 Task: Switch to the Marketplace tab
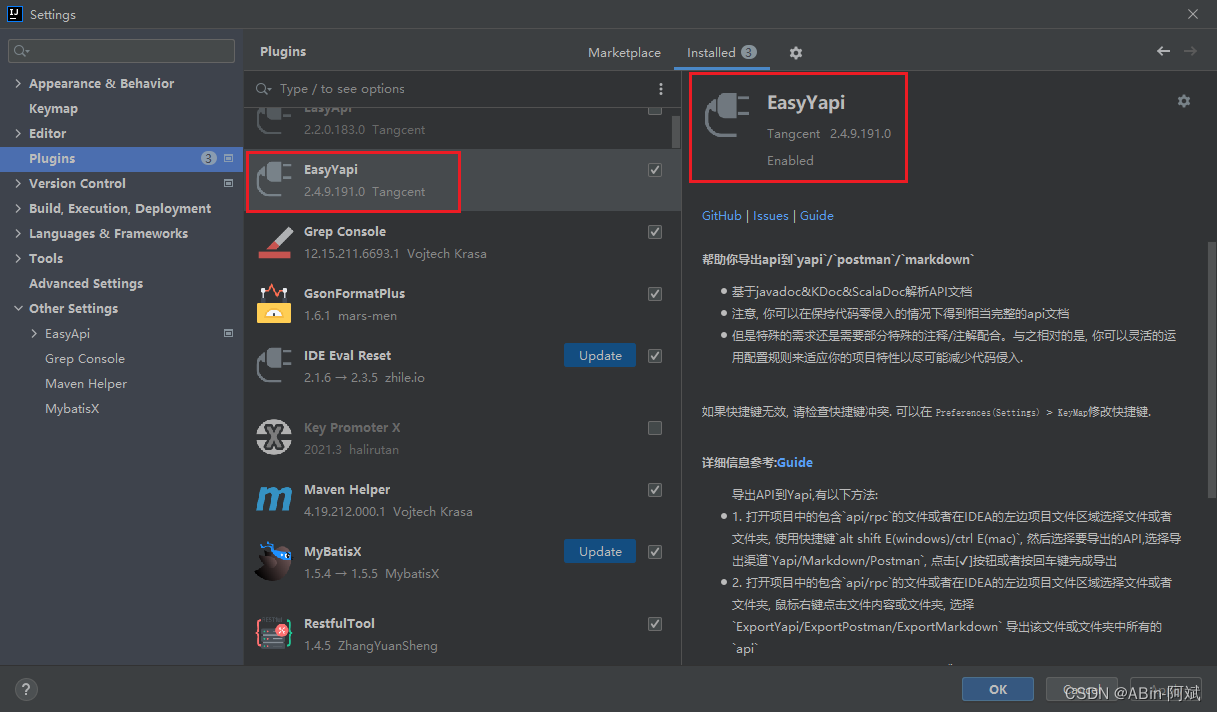point(624,53)
